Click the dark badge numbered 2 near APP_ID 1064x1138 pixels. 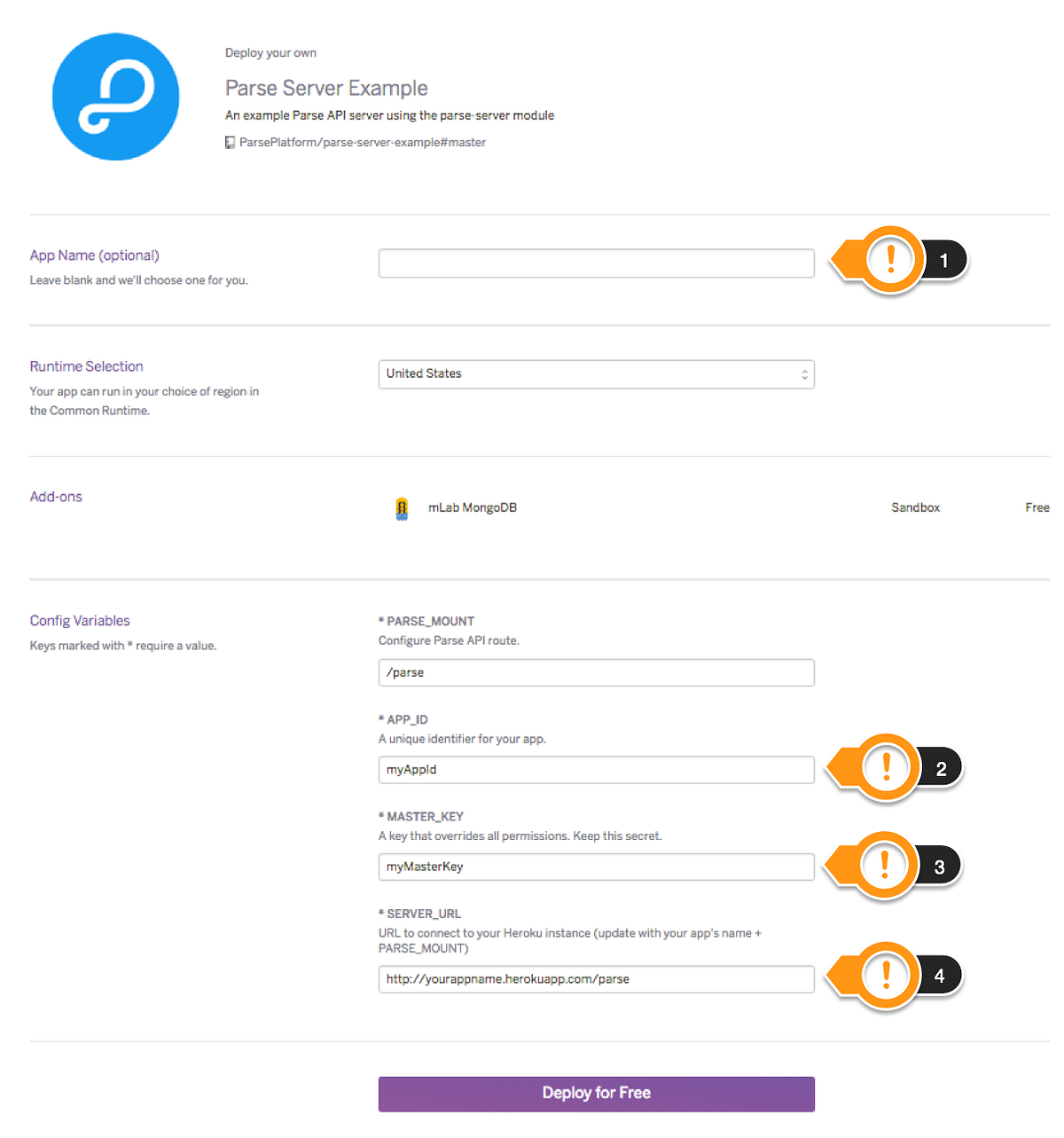click(x=943, y=767)
